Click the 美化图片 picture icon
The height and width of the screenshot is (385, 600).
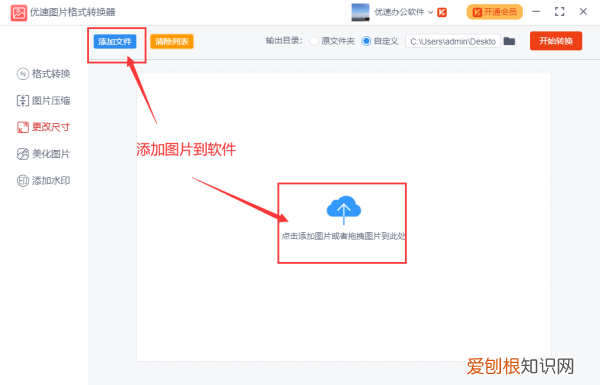tap(23, 154)
